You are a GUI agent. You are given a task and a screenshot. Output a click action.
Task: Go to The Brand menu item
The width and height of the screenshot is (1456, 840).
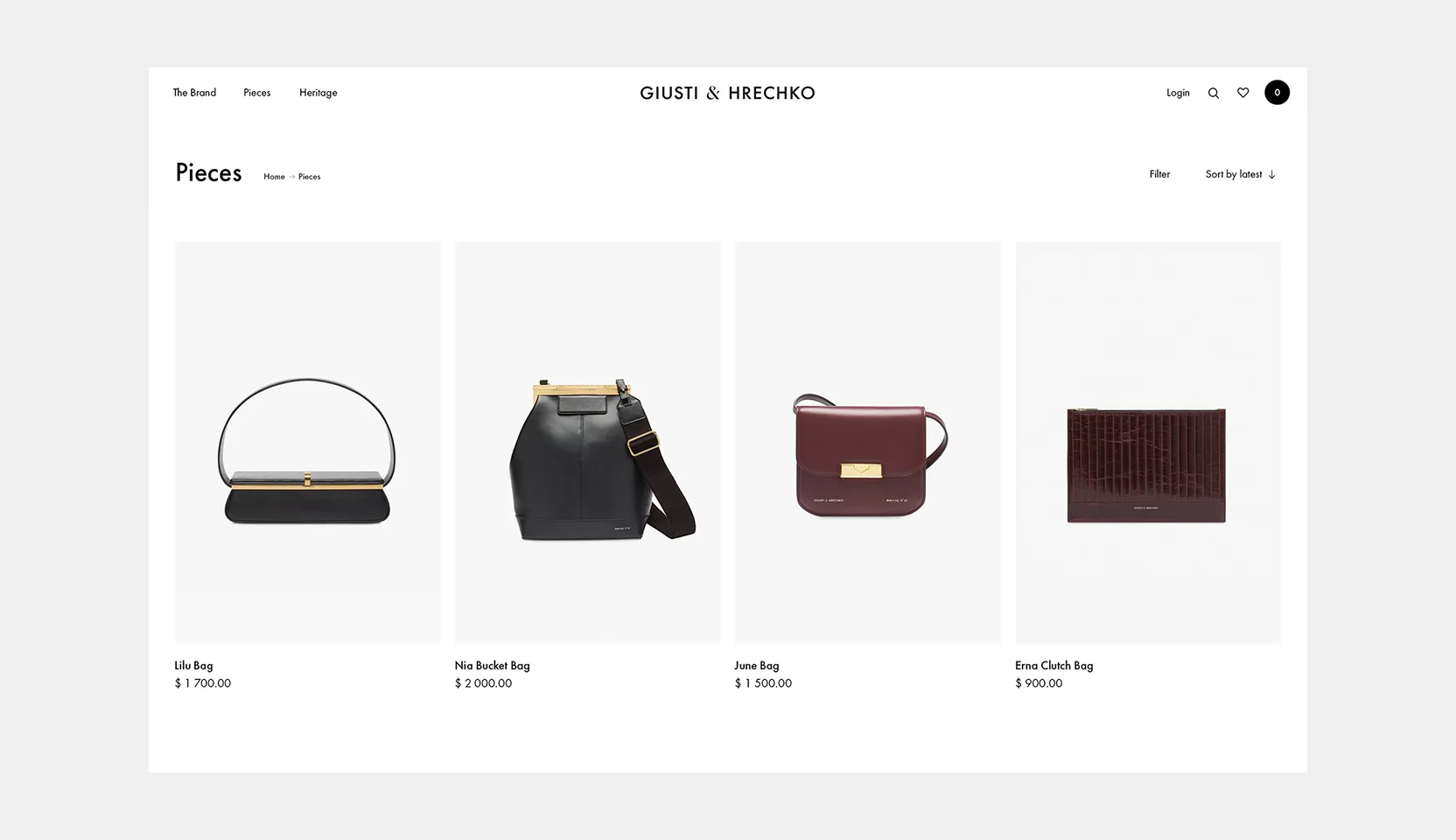point(194,93)
